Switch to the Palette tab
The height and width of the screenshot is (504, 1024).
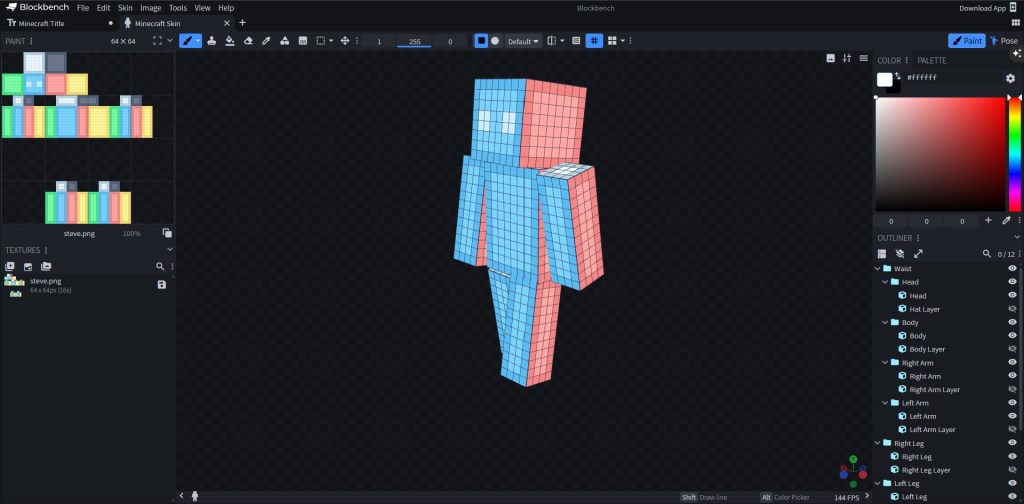tap(931, 61)
